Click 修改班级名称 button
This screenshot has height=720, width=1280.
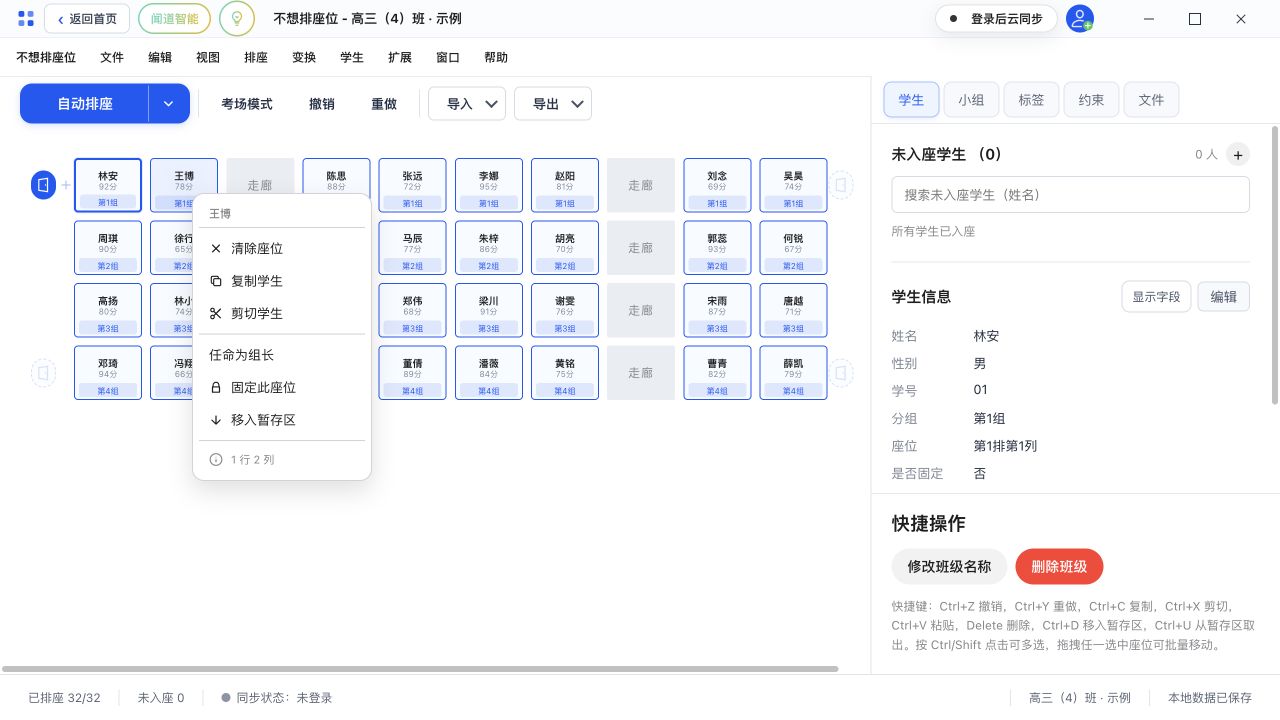949,567
